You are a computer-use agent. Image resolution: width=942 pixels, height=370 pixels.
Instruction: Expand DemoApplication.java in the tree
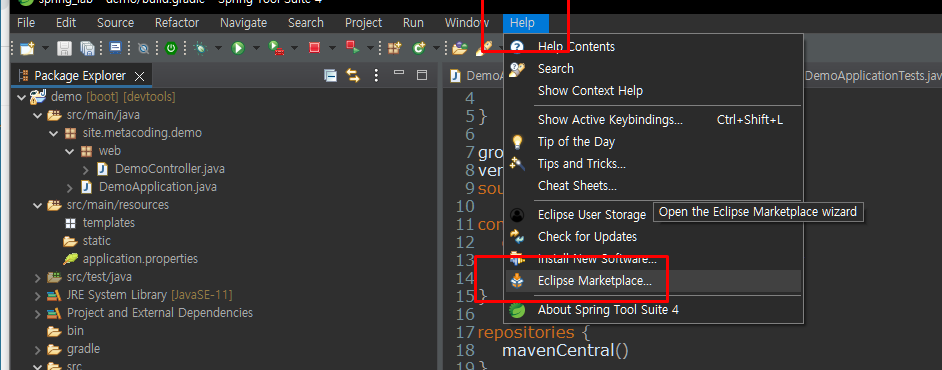[x=70, y=187]
